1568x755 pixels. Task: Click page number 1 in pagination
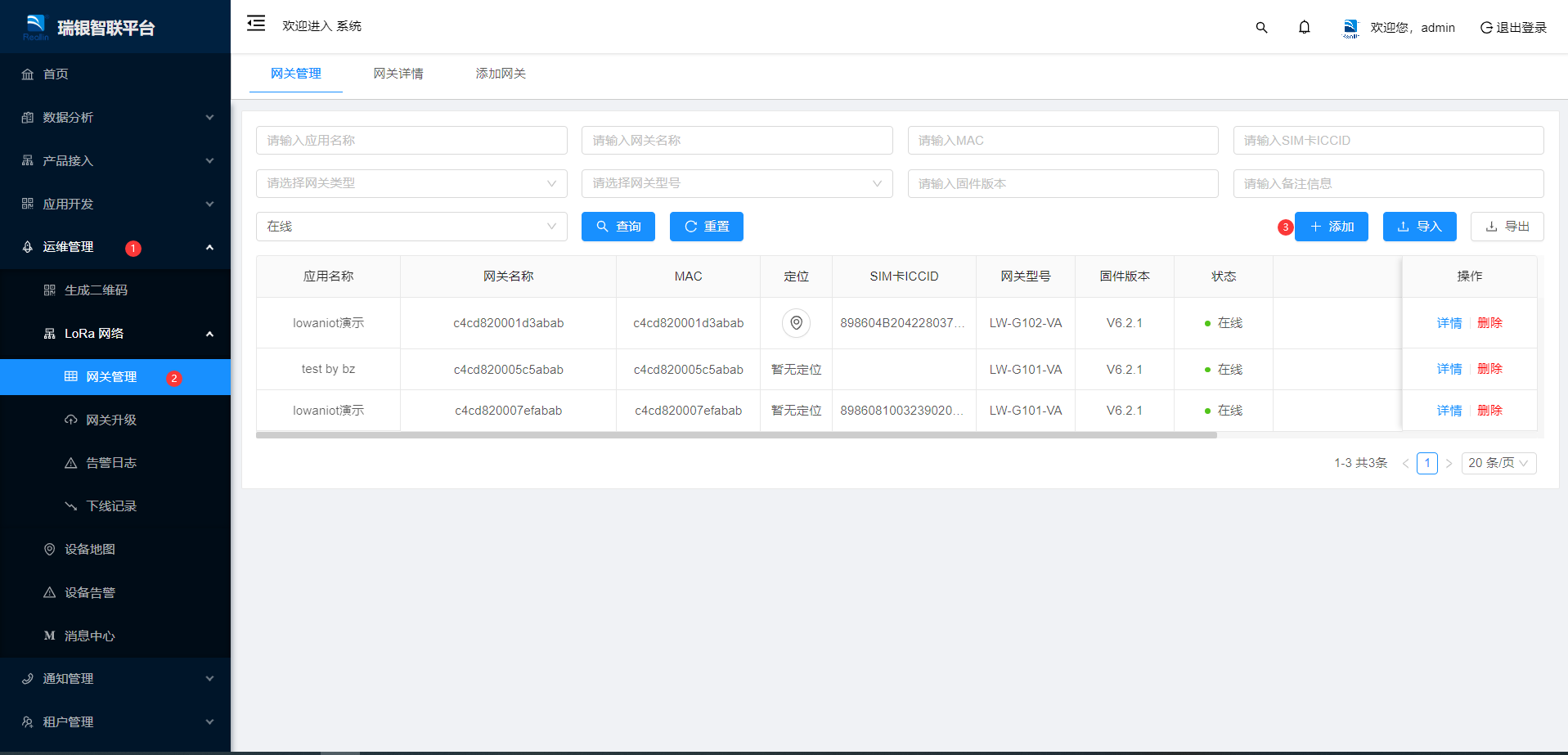1427,463
